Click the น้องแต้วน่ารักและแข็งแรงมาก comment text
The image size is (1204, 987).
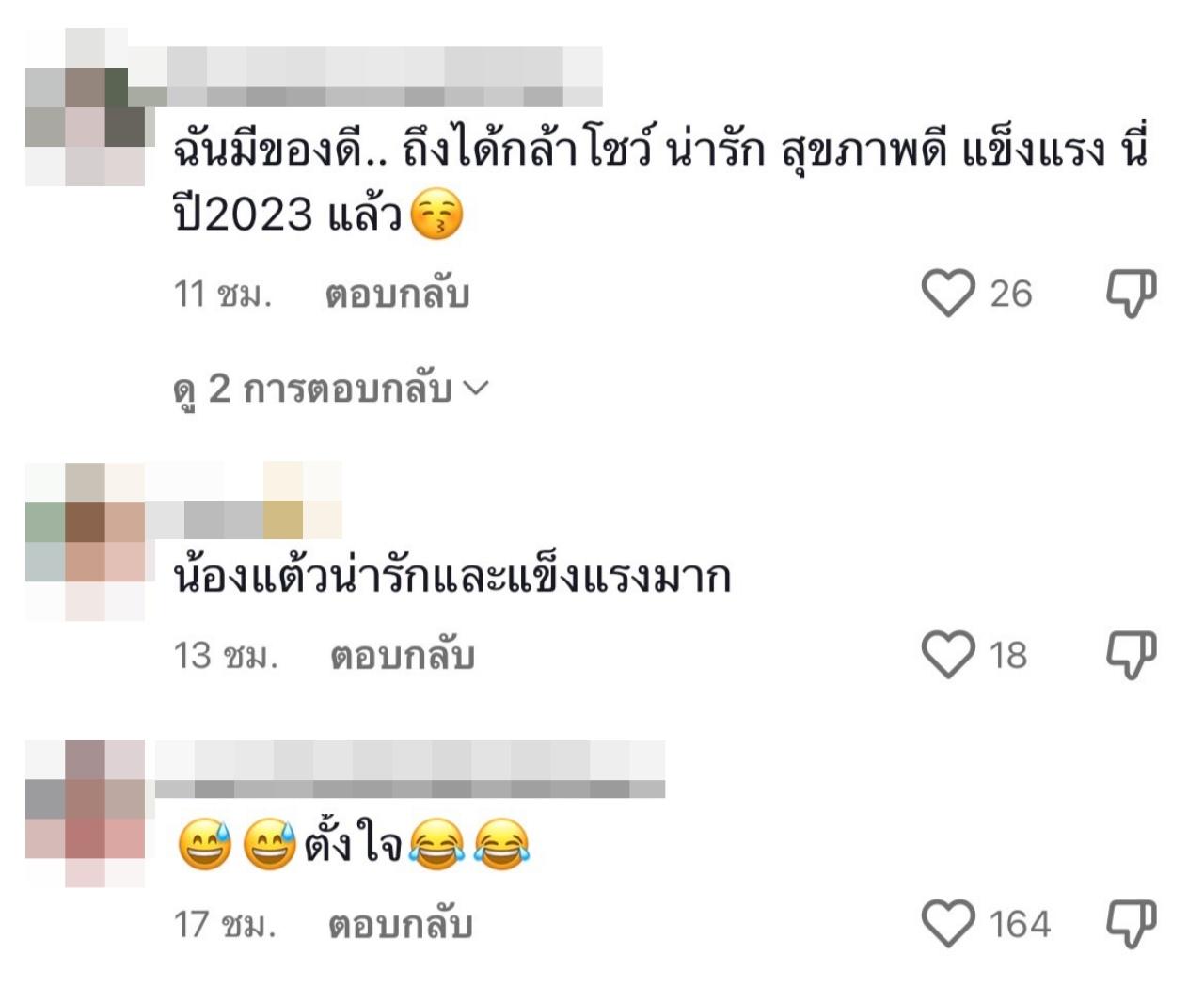coord(452,576)
